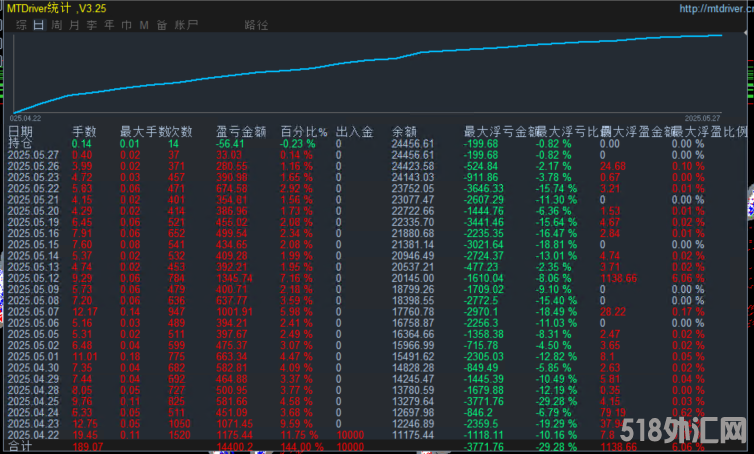Switch to the 综 summary tab
The width and height of the screenshot is (754, 454).
coord(21,24)
